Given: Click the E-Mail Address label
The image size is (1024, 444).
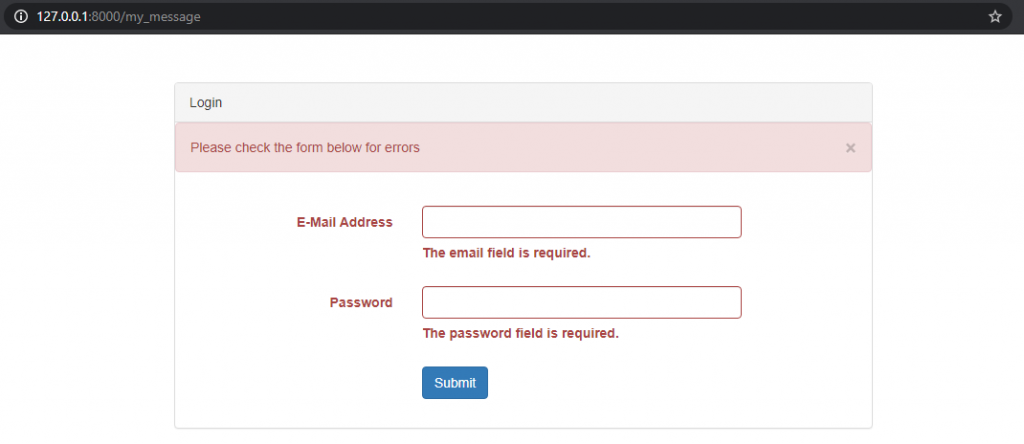Looking at the screenshot, I should pos(344,222).
